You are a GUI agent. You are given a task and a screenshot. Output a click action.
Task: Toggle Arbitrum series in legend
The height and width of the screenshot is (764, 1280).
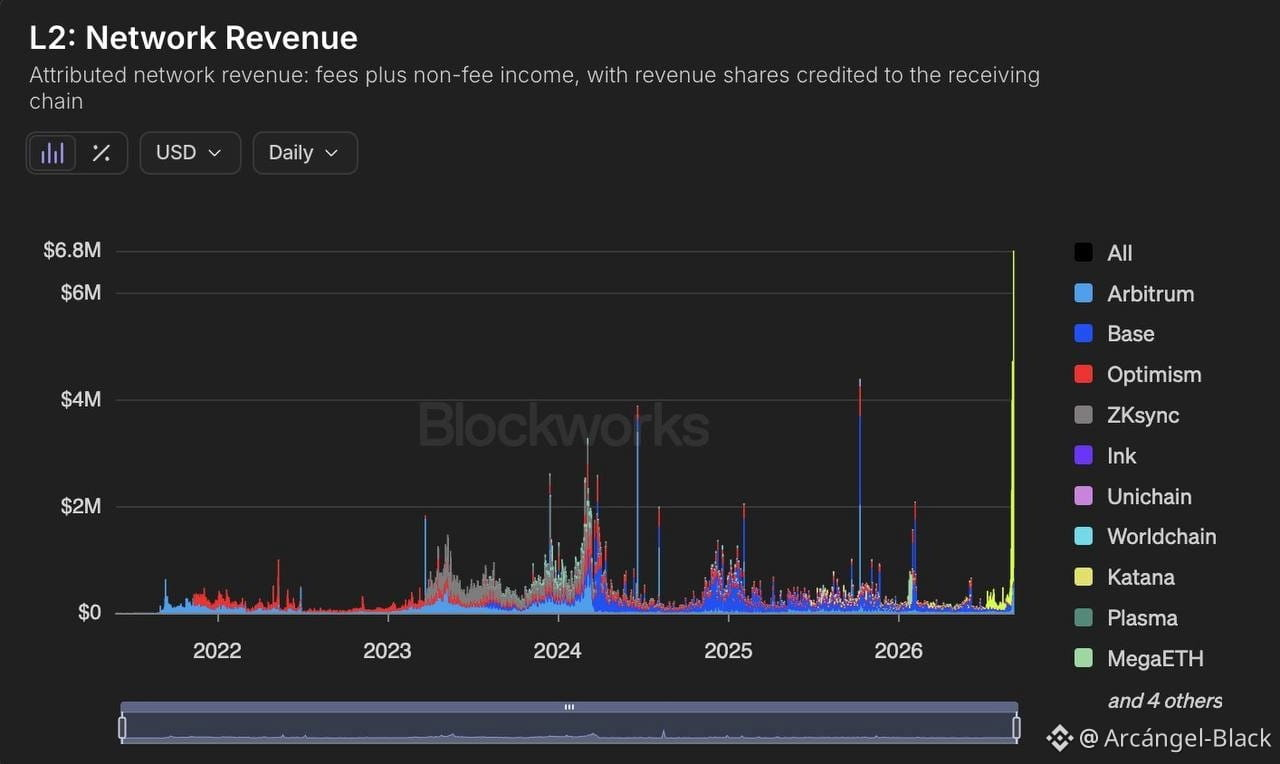pos(1134,294)
